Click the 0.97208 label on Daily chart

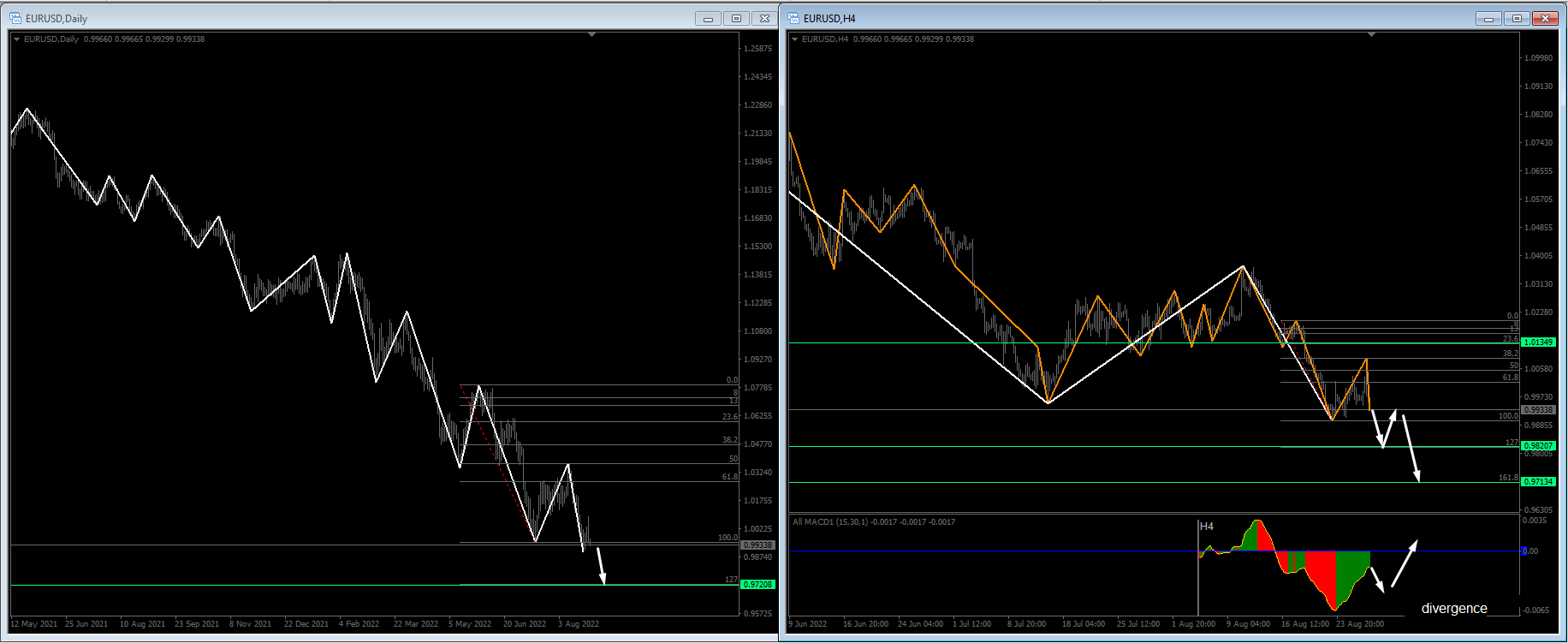pos(757,585)
